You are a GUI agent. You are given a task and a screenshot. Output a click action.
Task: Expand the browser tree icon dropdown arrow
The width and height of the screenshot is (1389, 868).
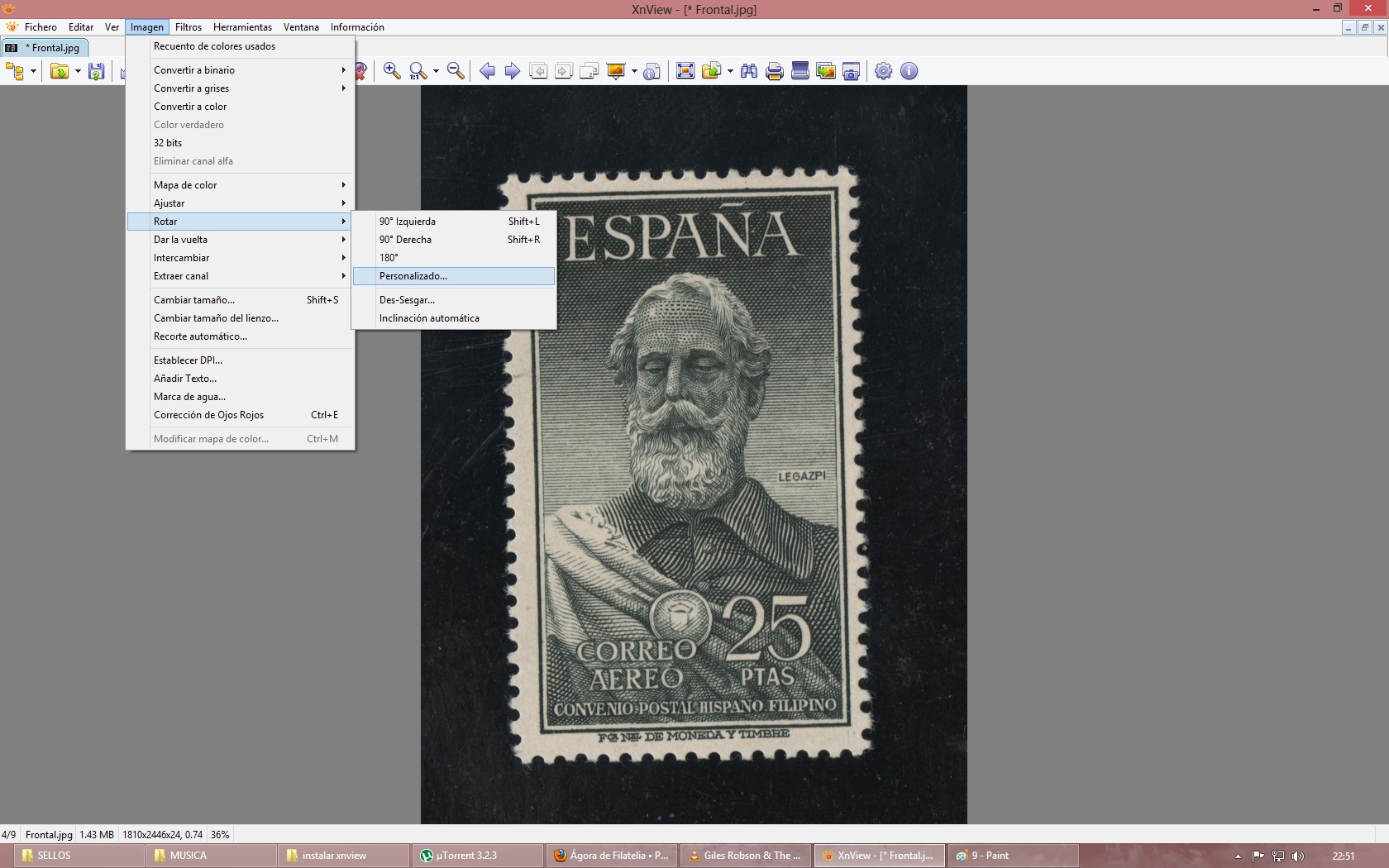click(33, 71)
